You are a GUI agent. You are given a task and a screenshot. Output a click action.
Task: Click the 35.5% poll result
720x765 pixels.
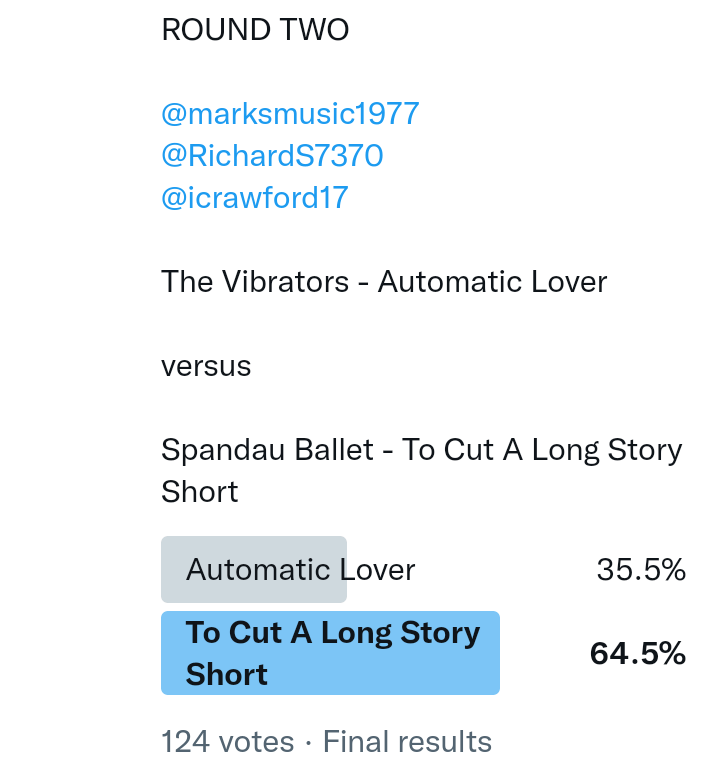(641, 570)
